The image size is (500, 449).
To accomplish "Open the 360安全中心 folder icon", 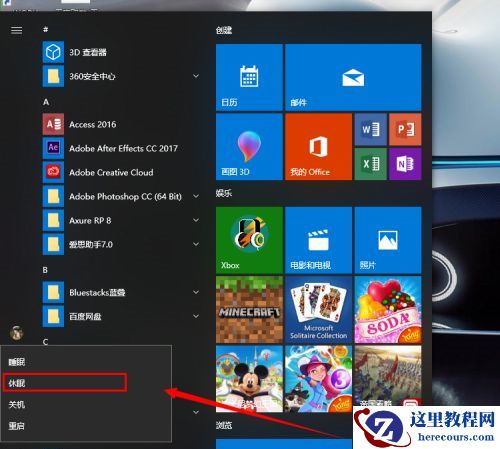I will point(53,76).
